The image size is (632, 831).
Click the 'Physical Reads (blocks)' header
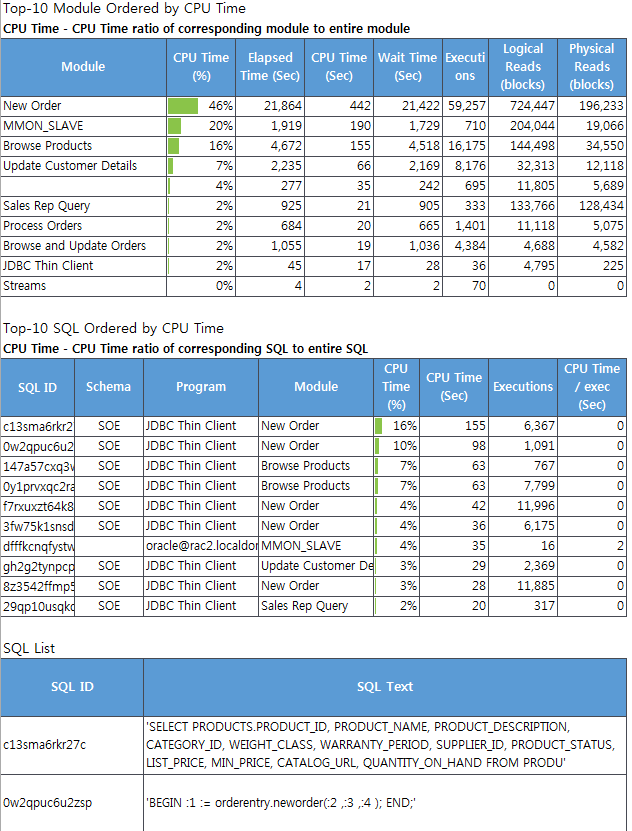[x=592, y=67]
